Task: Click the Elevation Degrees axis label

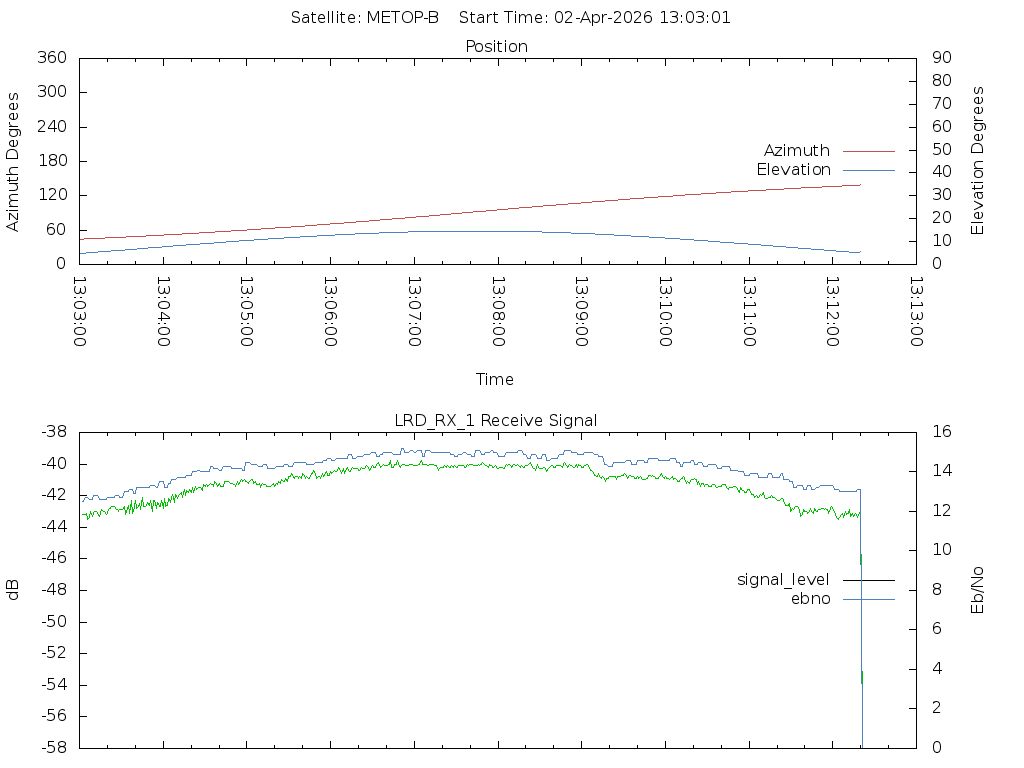Action: click(x=977, y=161)
